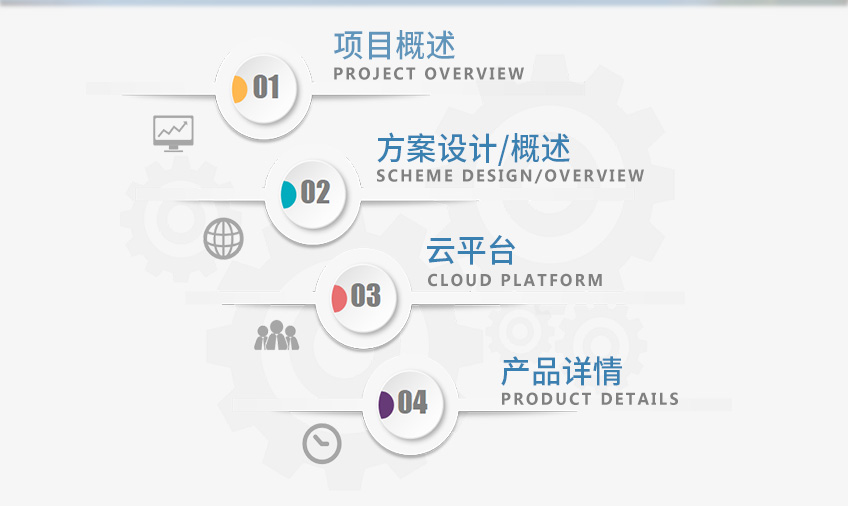Select the 02 circle button
Image resolution: width=848 pixels, height=509 pixels.
click(313, 195)
